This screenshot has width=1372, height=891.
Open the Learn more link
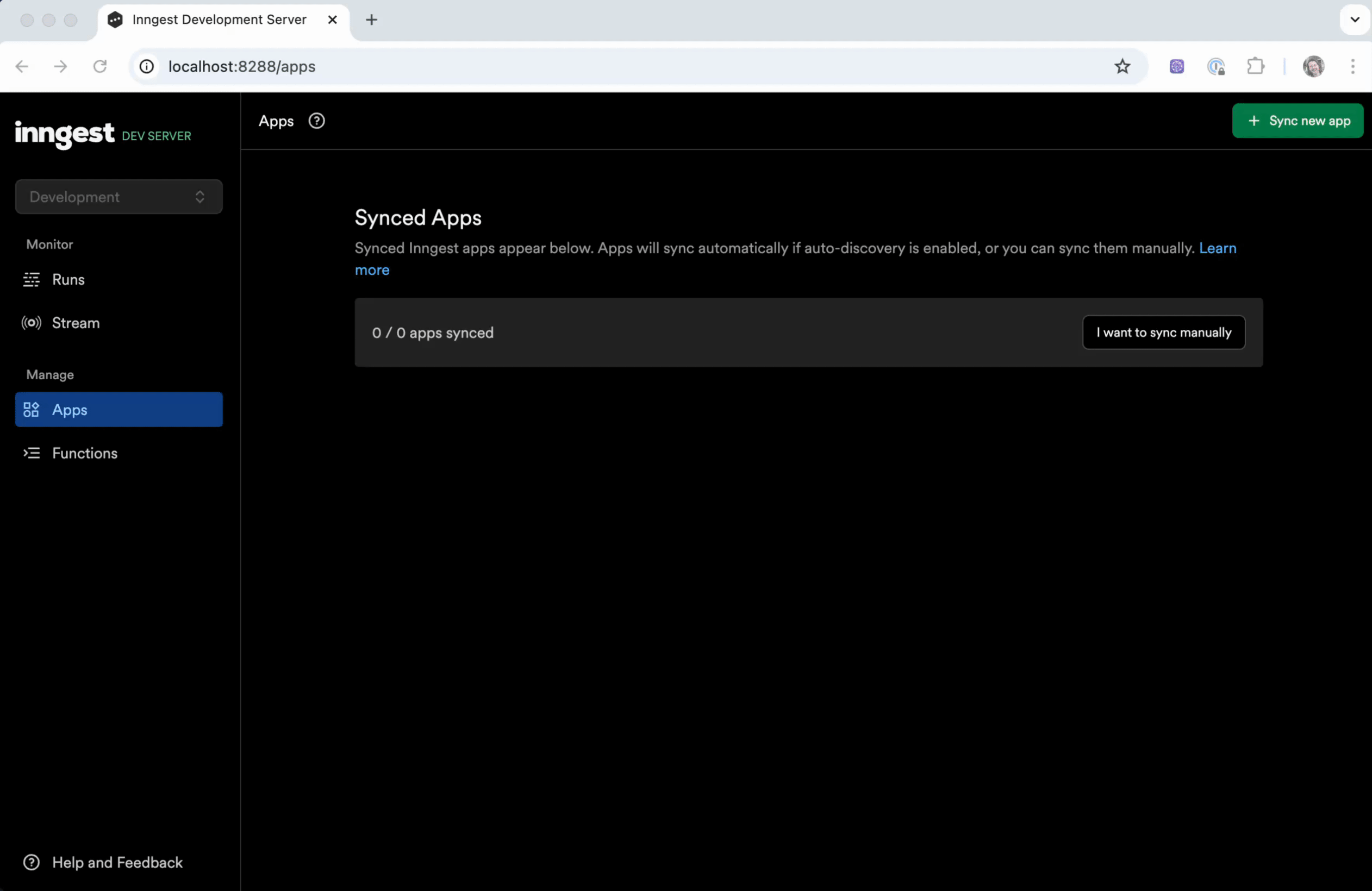[x=1217, y=248]
